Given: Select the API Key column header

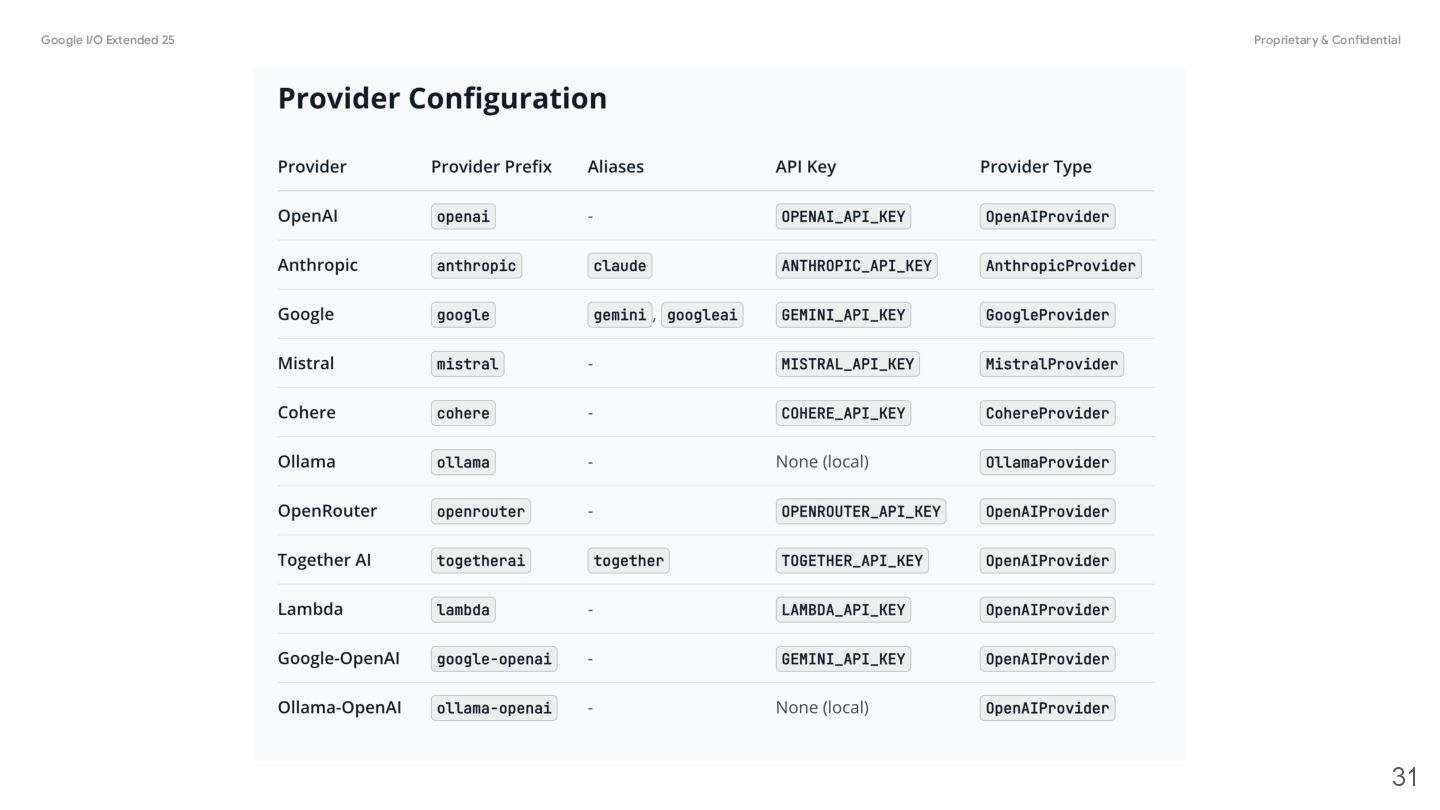Looking at the screenshot, I should click(806, 166).
